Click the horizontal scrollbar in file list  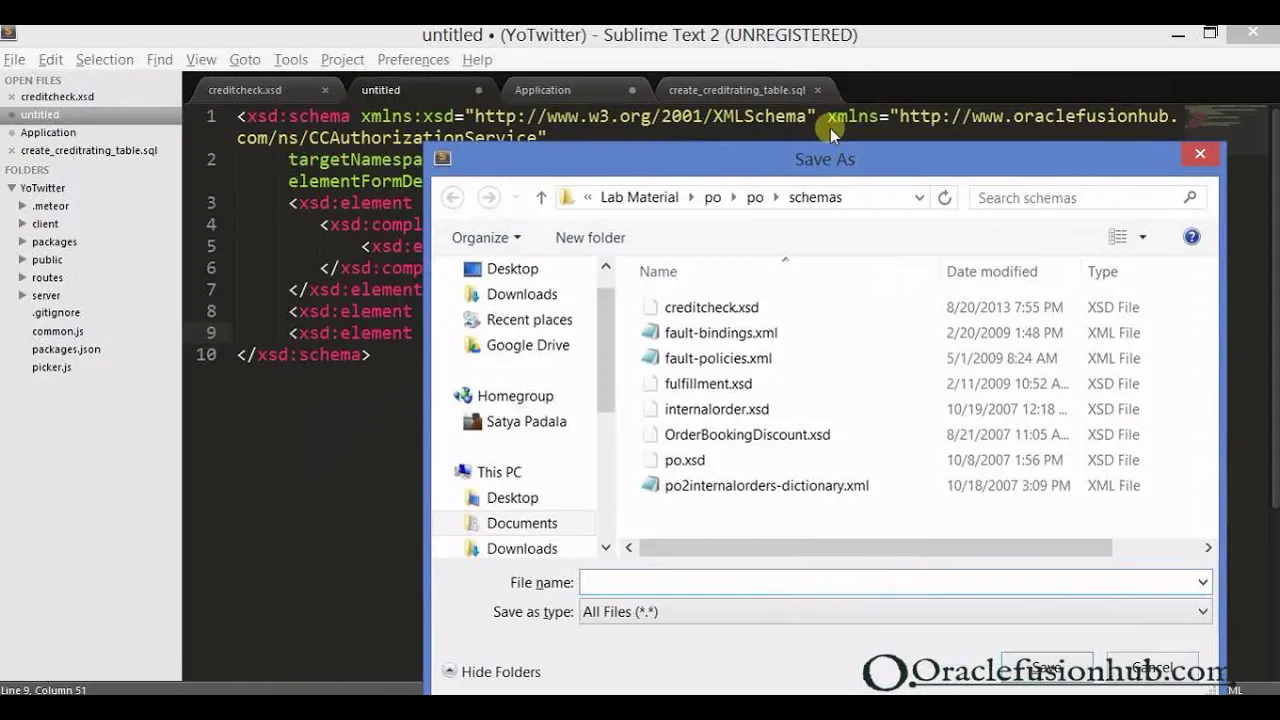click(x=876, y=548)
